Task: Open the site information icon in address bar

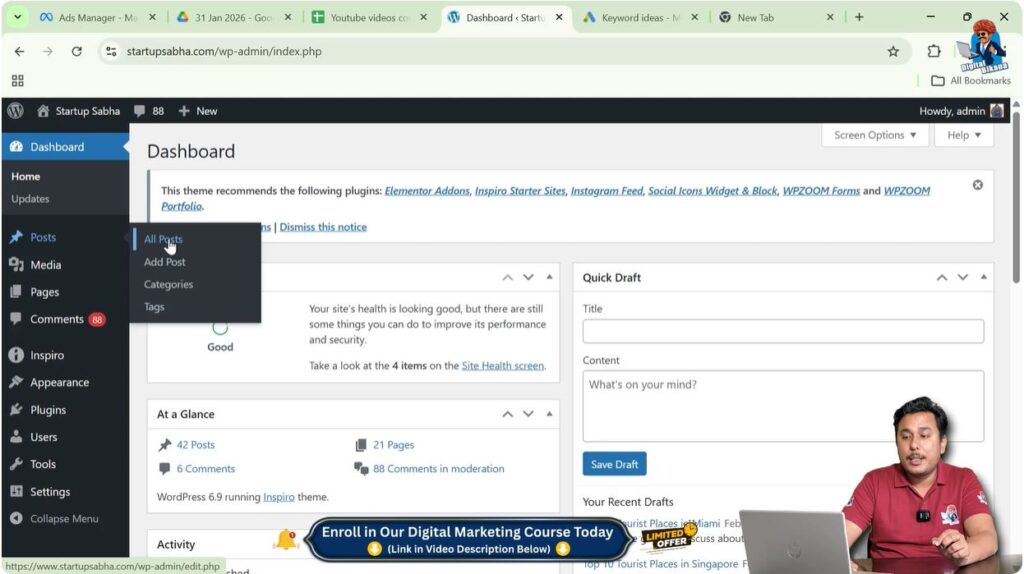Action: click(x=112, y=51)
